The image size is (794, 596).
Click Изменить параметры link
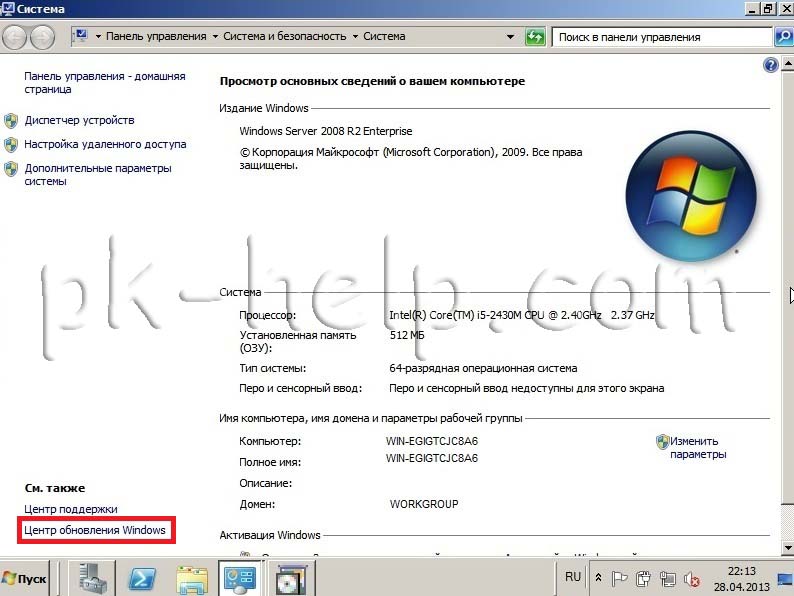698,448
